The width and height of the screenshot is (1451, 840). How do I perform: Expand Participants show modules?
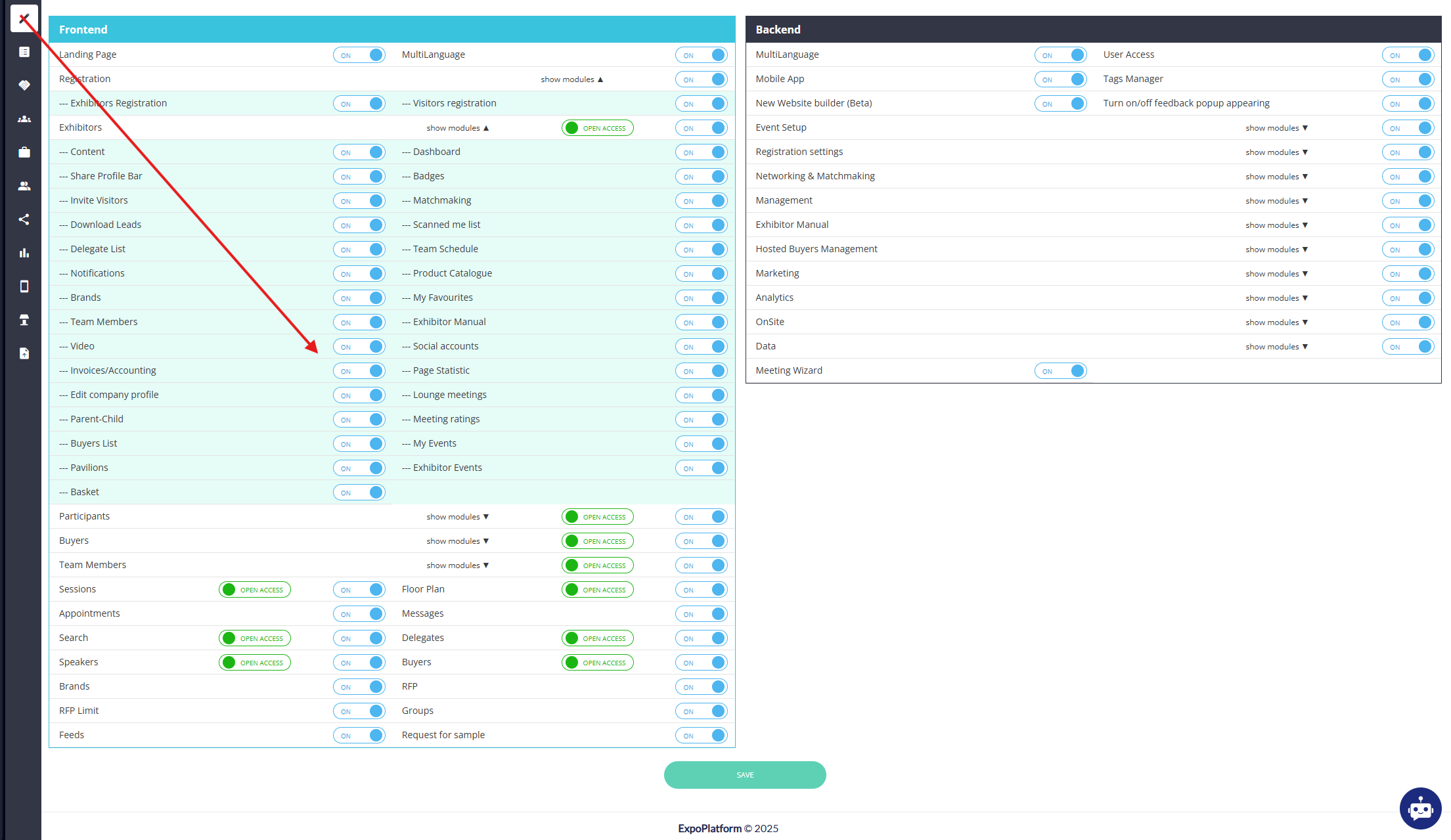tap(457, 517)
